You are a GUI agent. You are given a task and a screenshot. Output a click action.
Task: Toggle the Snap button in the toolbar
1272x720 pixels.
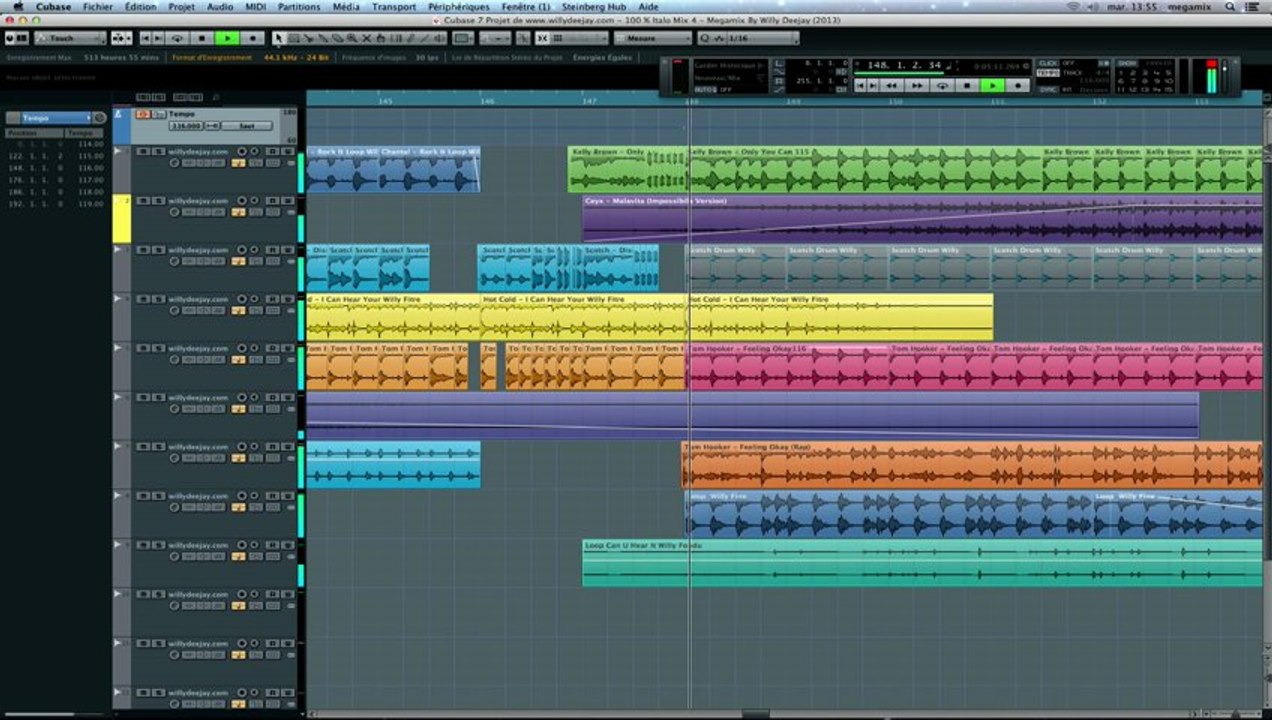(541, 38)
